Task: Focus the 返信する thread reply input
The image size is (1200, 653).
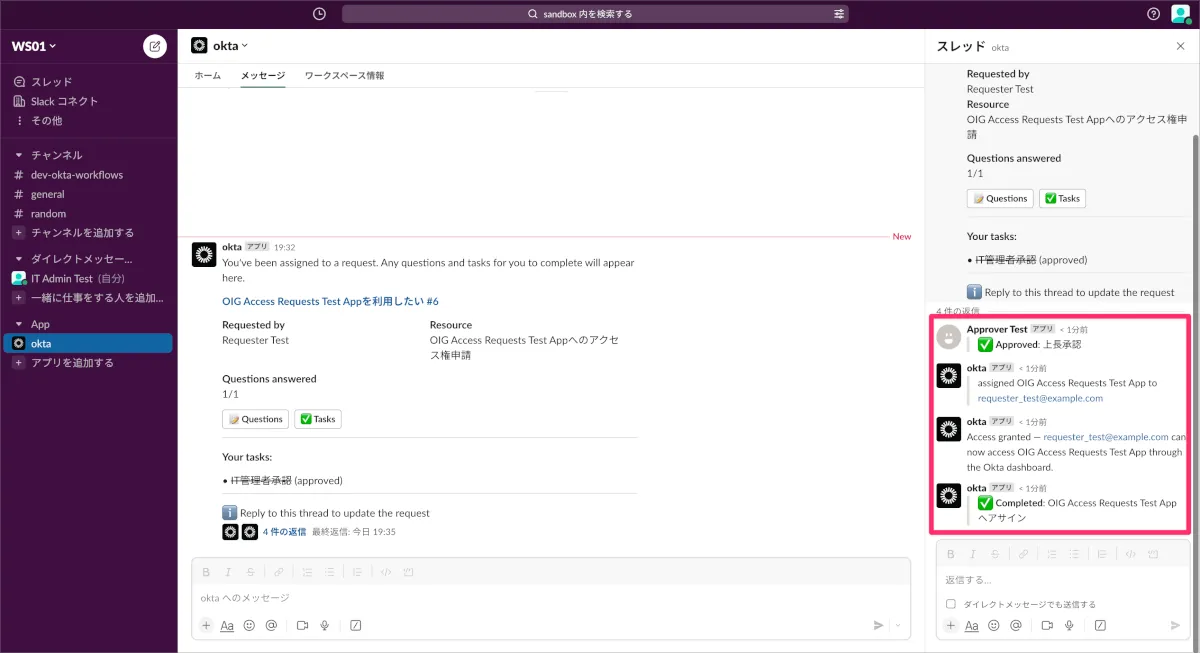Action: (1063, 579)
